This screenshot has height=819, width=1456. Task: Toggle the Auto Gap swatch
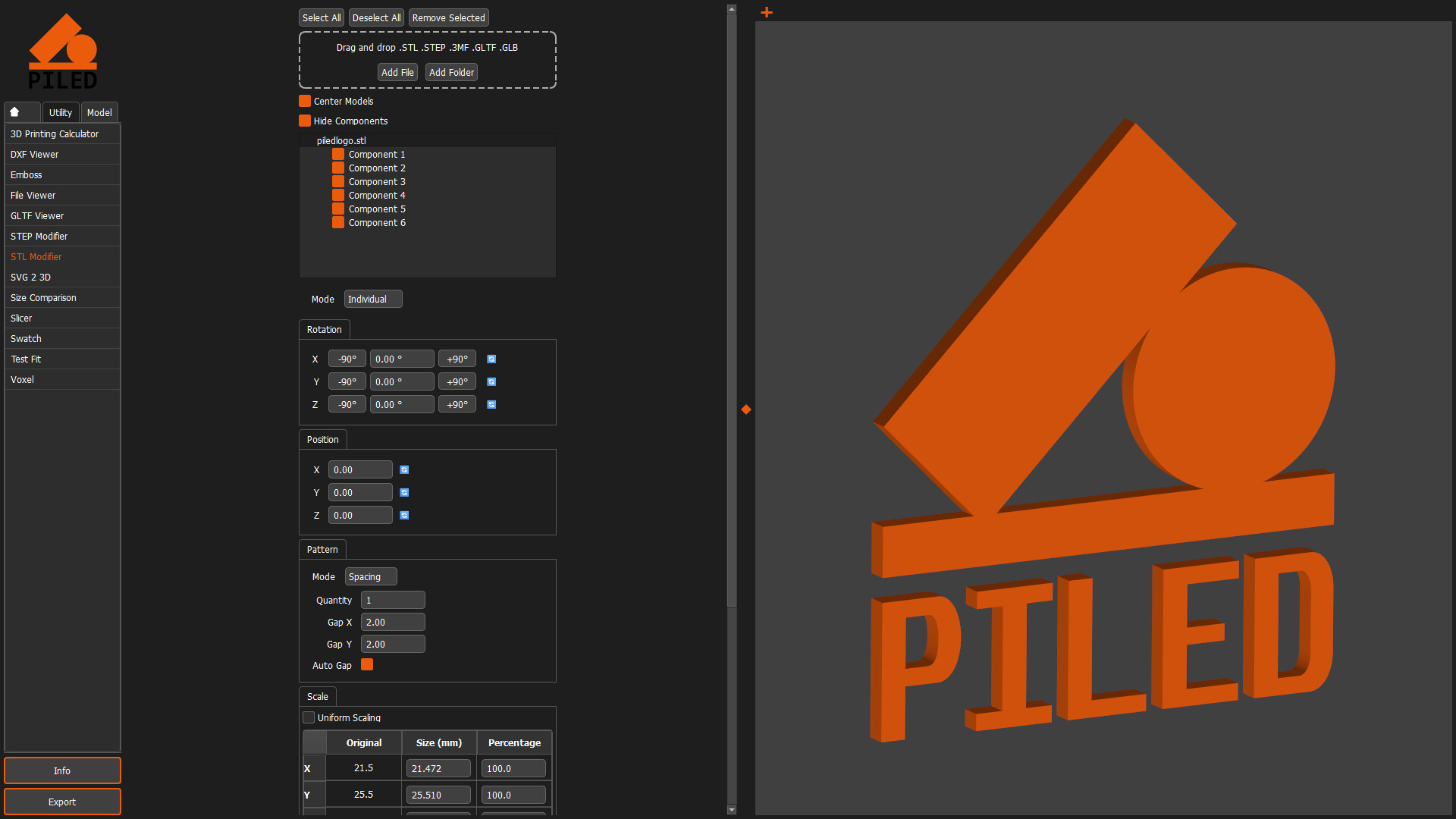[367, 664]
